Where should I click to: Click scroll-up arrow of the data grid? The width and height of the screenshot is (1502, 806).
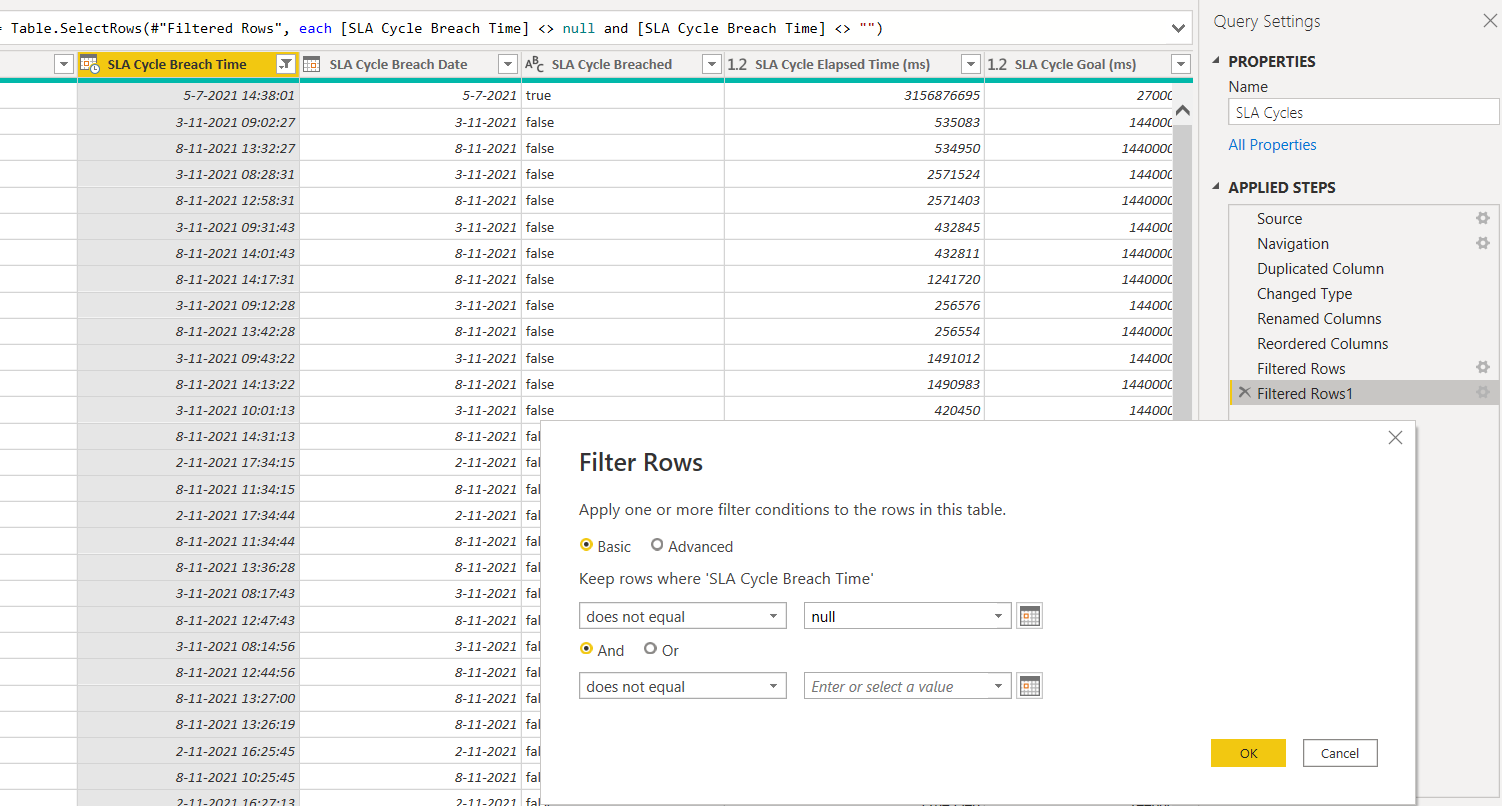[1182, 111]
